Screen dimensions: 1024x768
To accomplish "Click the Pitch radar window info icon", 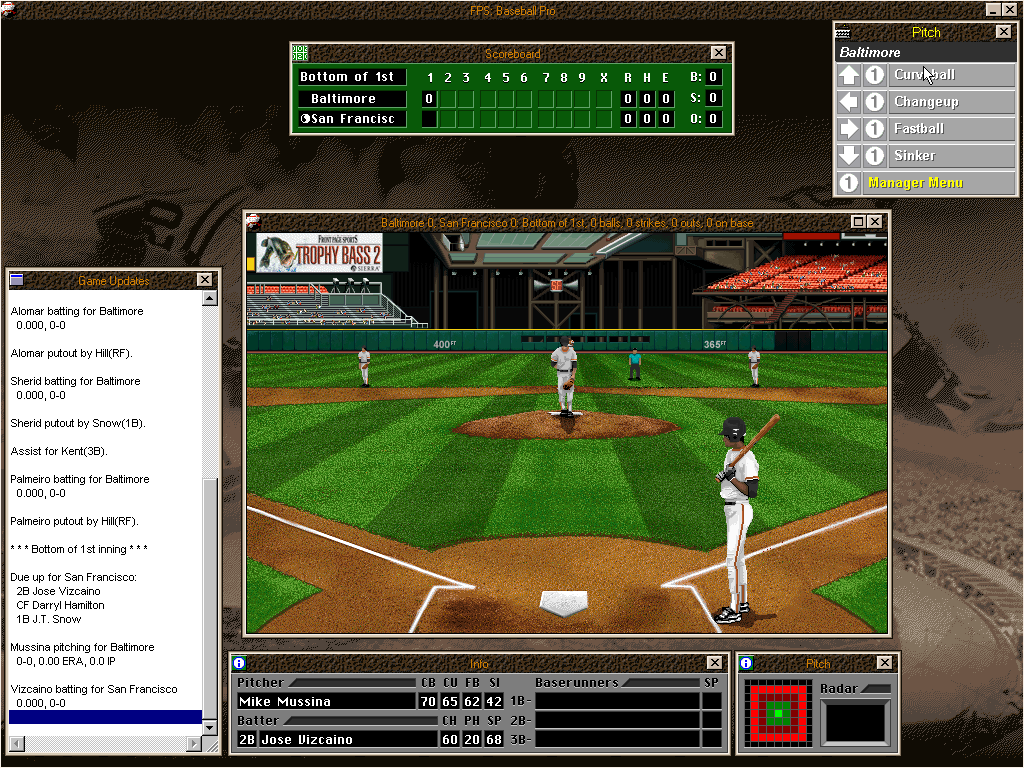I will [746, 663].
